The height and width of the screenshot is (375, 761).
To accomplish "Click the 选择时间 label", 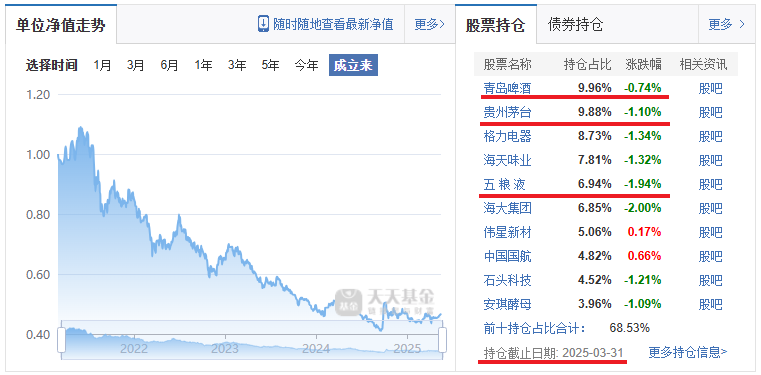I will [x=51, y=65].
